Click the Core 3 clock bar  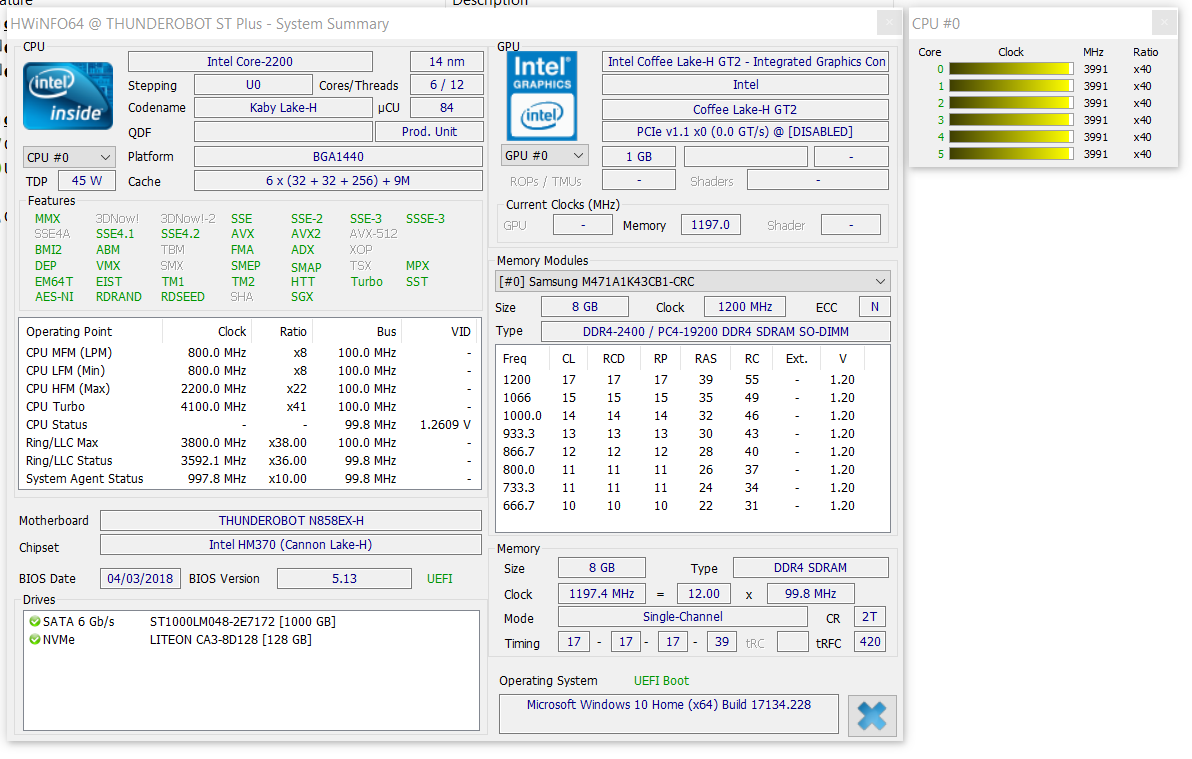(1010, 120)
